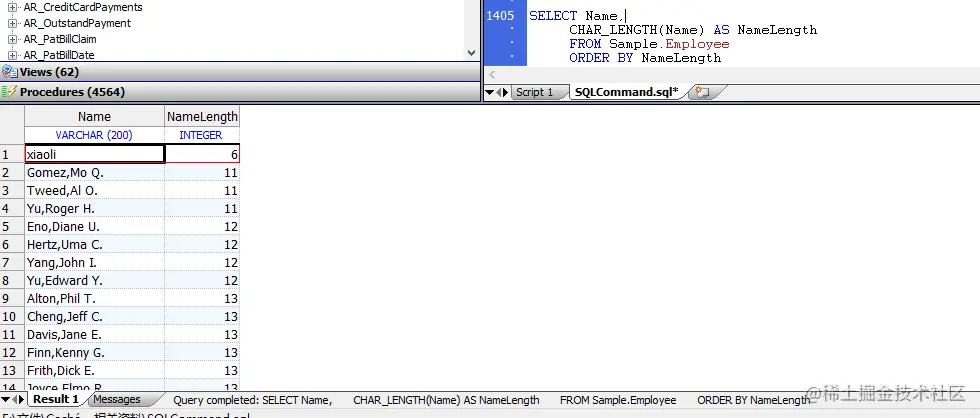Select the Yang,John I. cell

coord(94,263)
